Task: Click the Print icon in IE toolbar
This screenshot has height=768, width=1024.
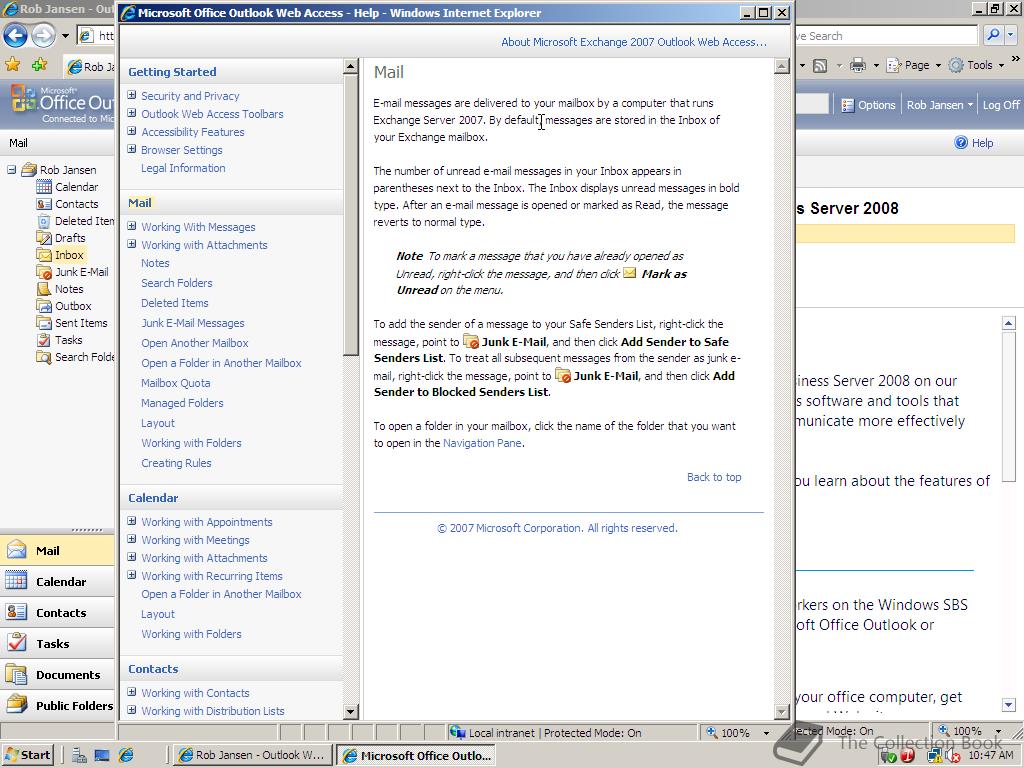Action: point(858,65)
